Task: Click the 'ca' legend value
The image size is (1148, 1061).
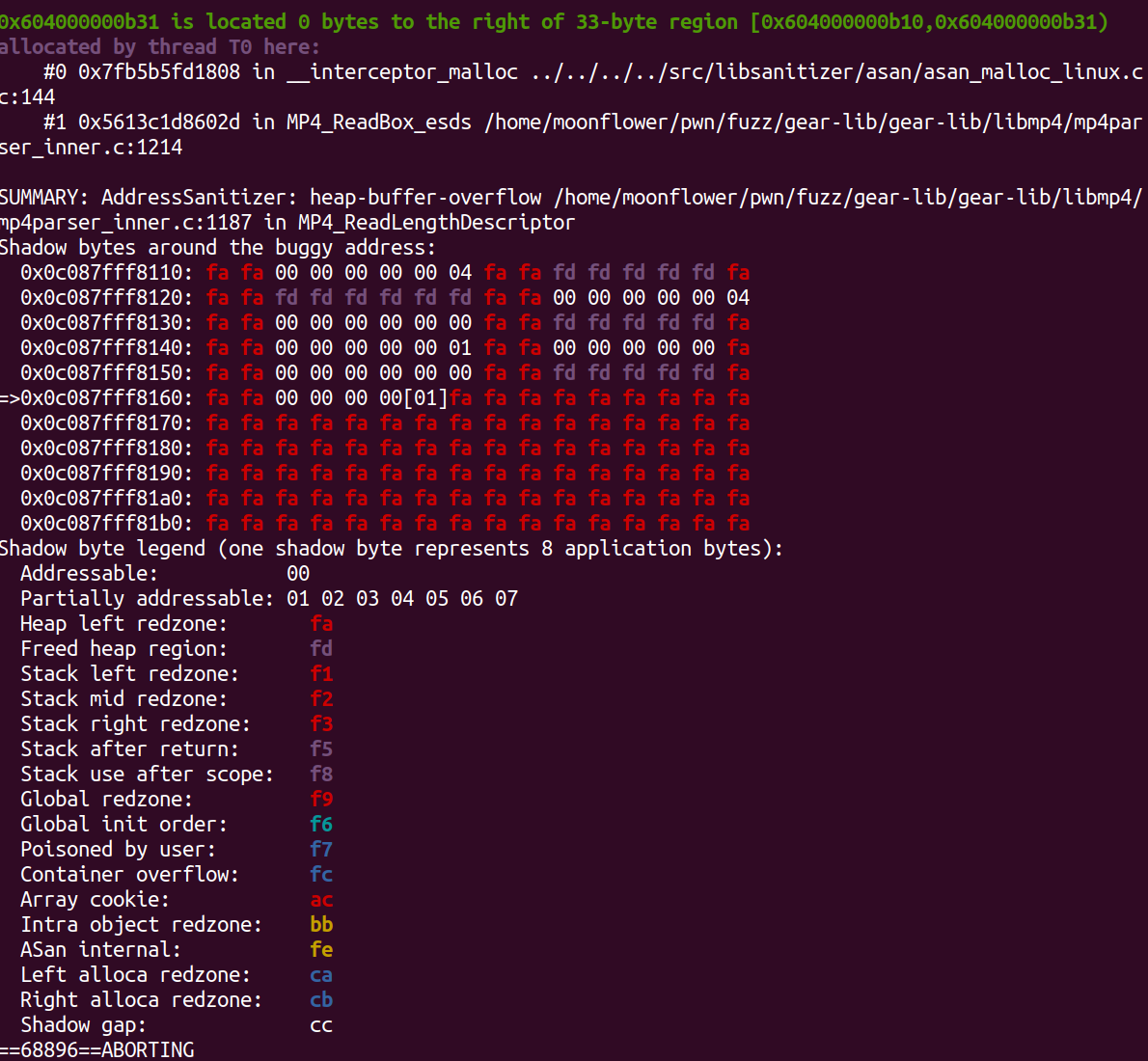Action: [x=321, y=975]
